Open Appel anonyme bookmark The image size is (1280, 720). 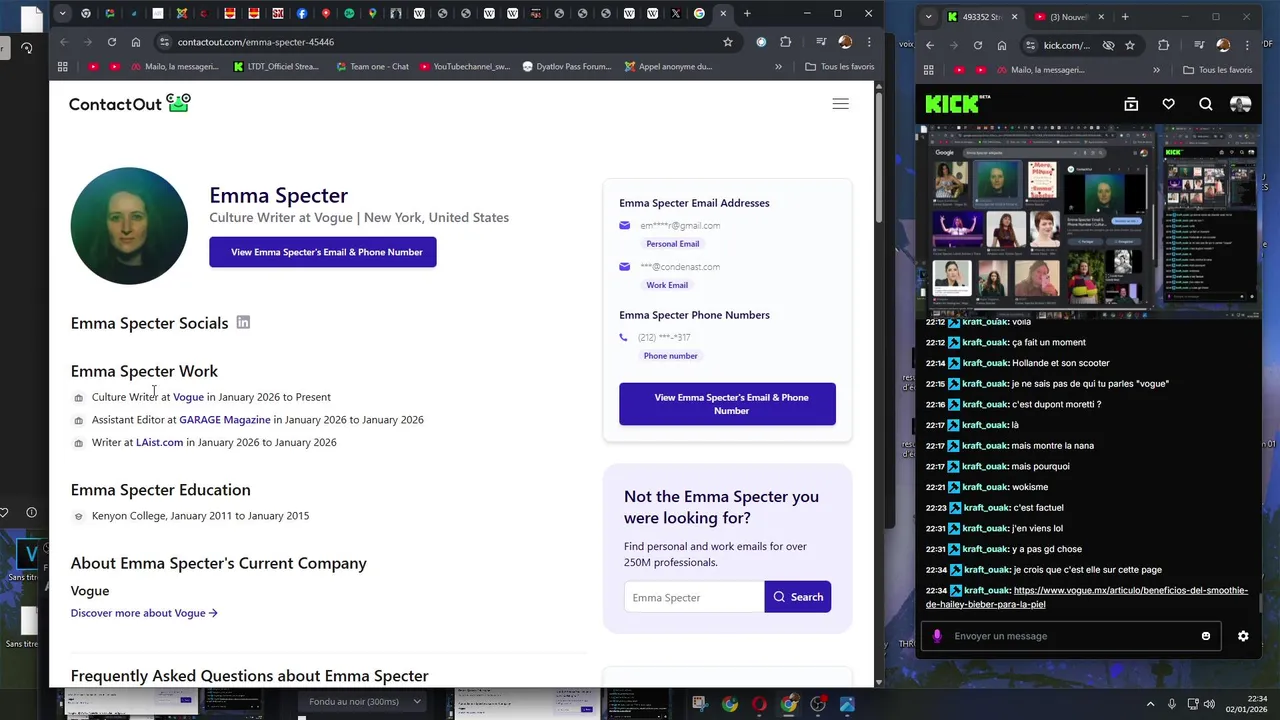[x=668, y=67]
